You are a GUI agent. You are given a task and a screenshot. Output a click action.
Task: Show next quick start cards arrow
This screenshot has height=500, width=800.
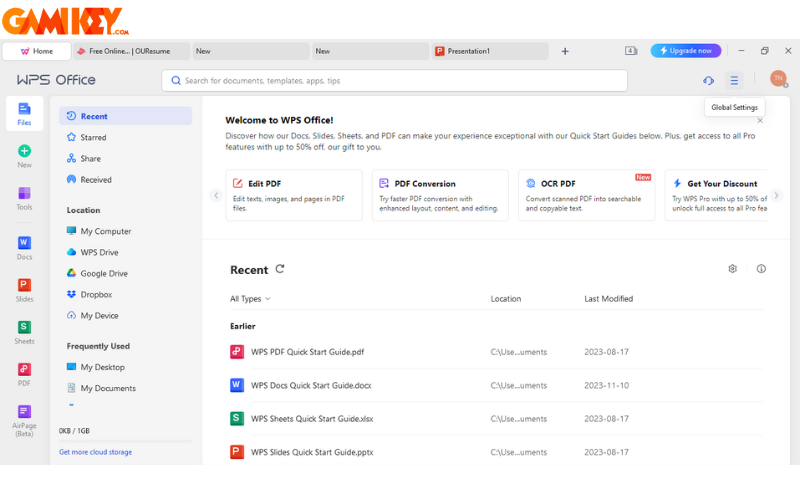pyautogui.click(x=776, y=195)
